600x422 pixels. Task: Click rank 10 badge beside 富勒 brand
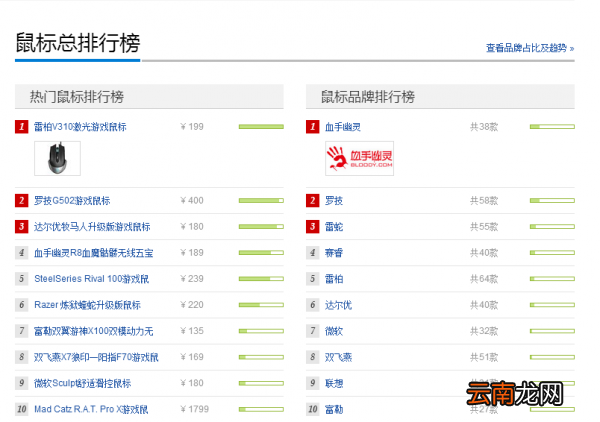coord(313,409)
